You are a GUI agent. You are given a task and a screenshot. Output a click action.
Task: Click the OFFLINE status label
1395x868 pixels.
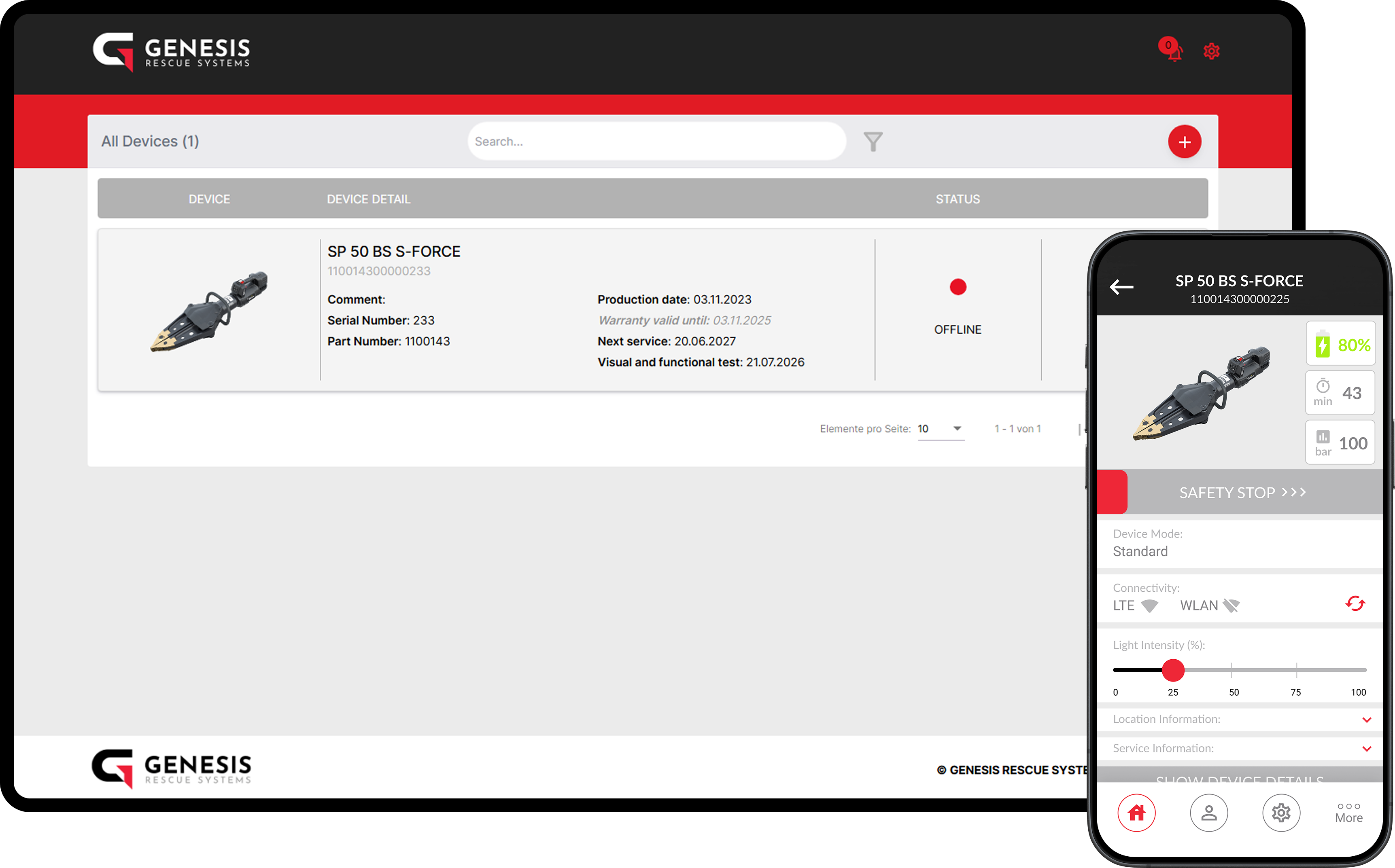pyautogui.click(x=958, y=330)
